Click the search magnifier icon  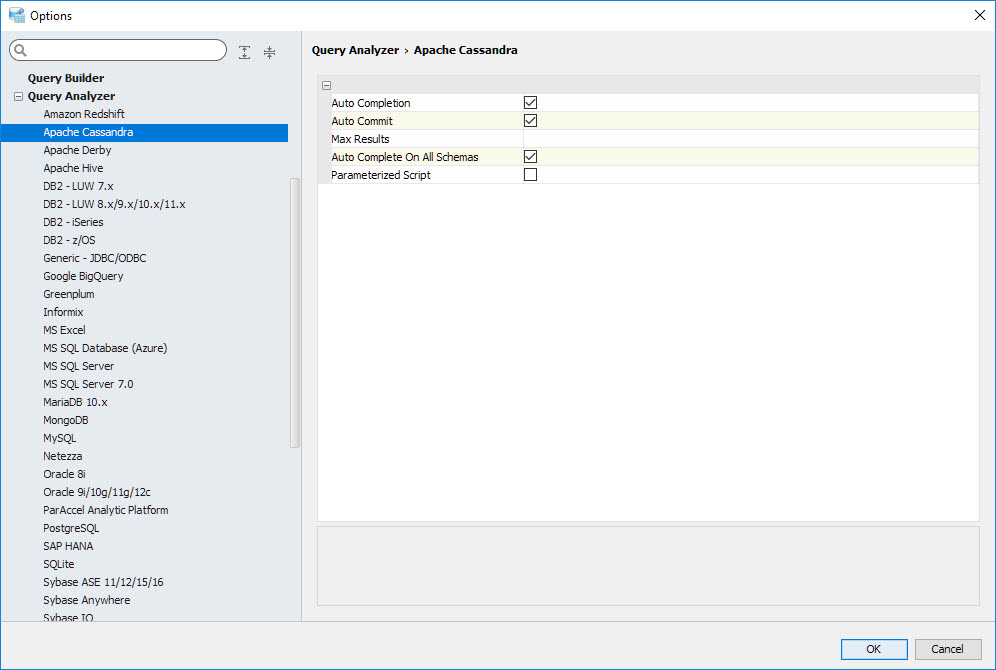coord(20,51)
